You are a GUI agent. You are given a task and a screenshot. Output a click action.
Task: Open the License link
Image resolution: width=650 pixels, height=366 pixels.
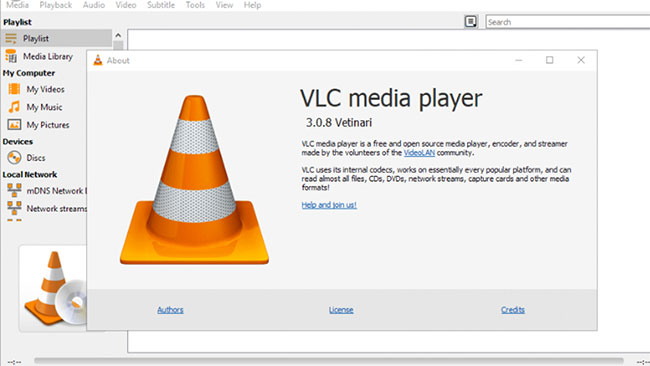[x=341, y=310]
